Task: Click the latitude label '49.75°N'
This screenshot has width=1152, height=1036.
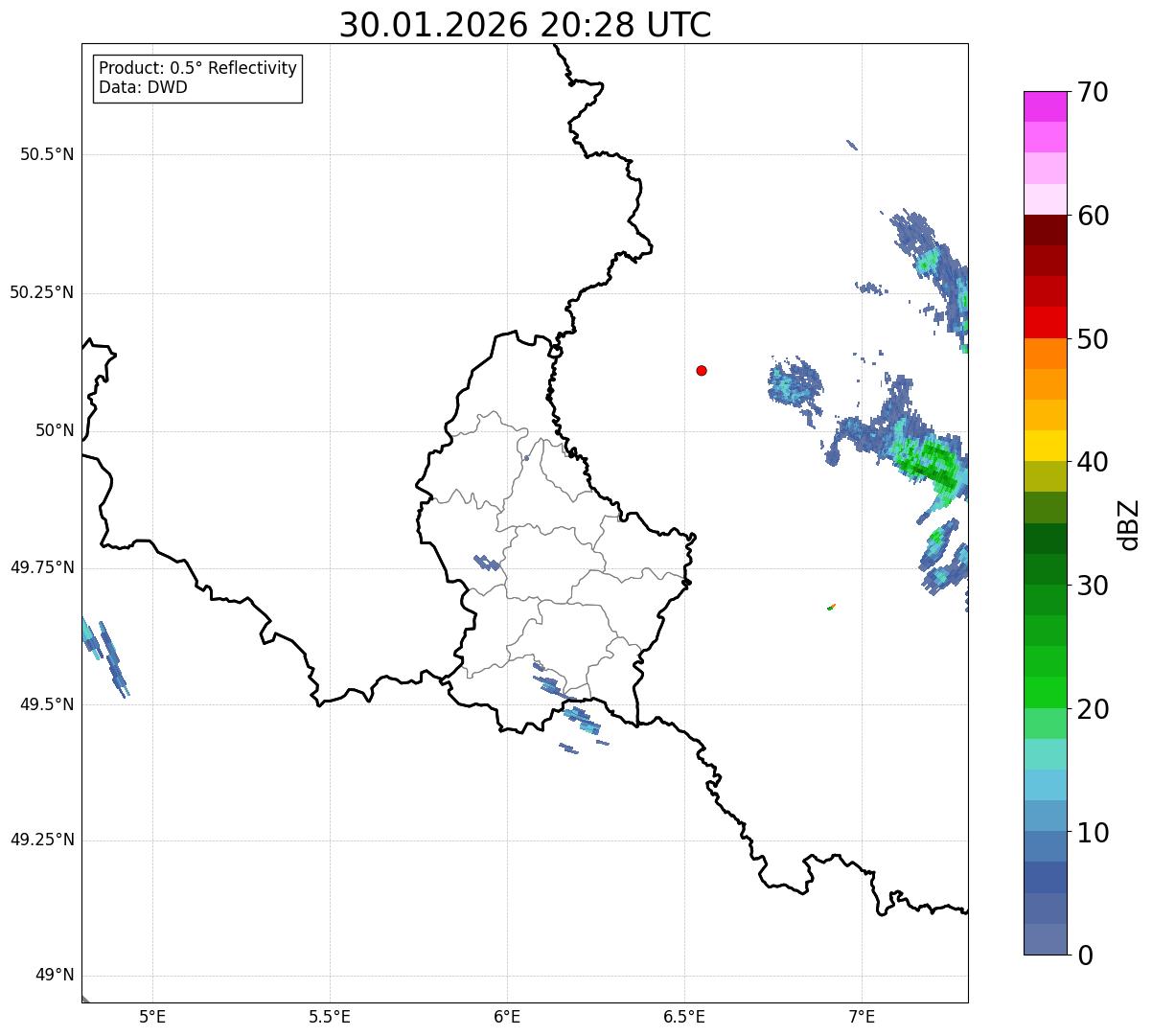Action: tap(42, 567)
